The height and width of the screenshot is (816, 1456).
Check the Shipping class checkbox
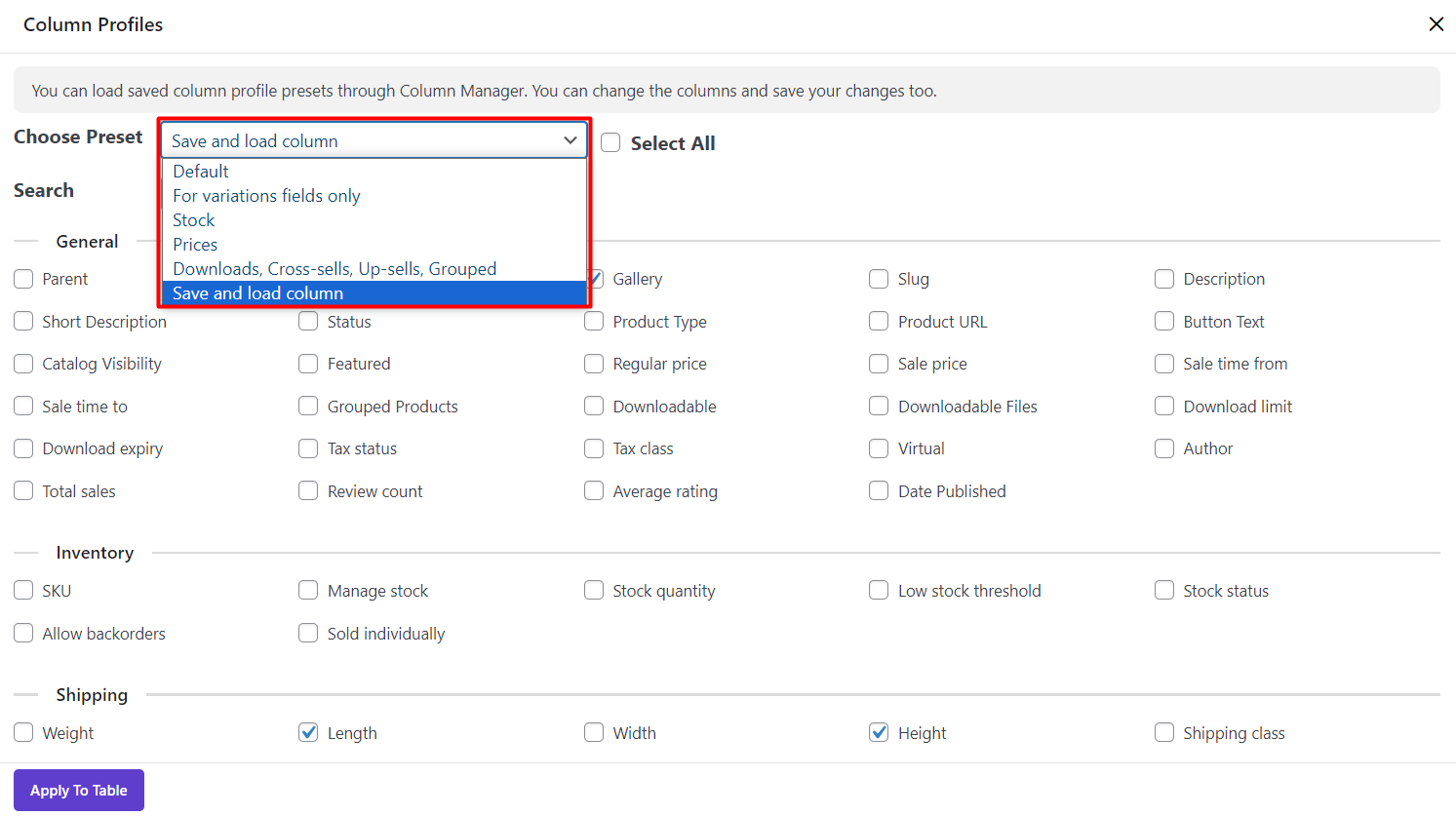1164,733
